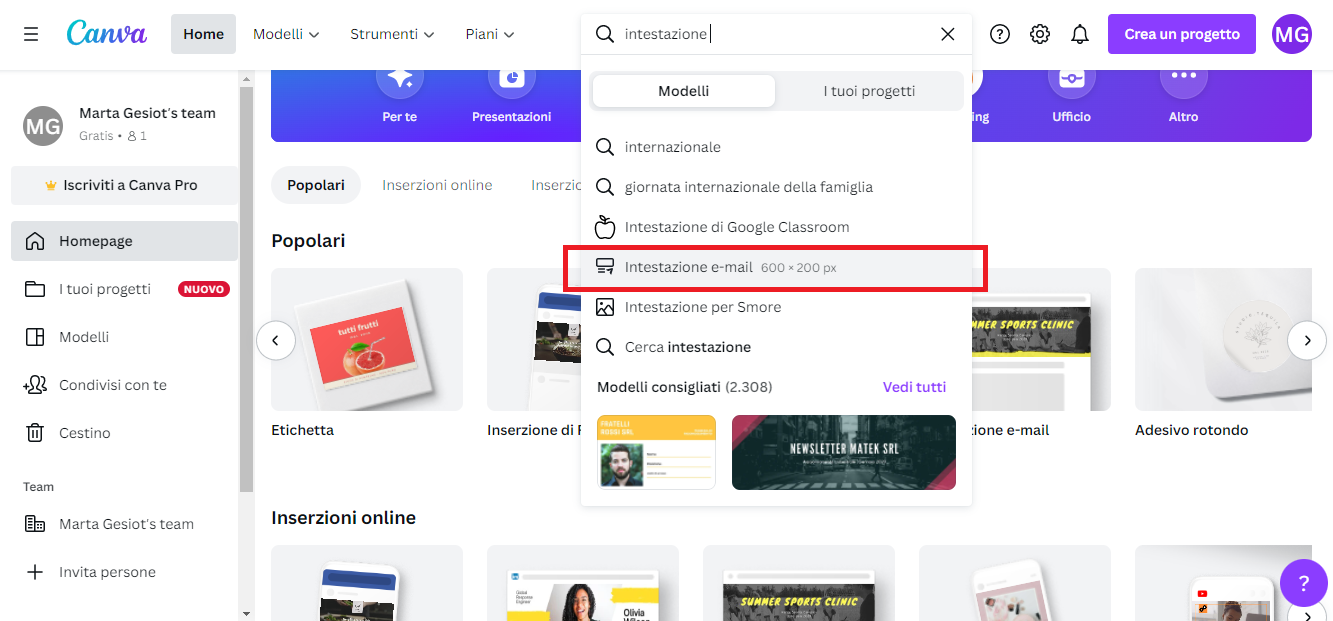This screenshot has width=1333, height=621.
Task: Open 'Vedi tutti' recommended templates
Action: pyautogui.click(x=913, y=386)
